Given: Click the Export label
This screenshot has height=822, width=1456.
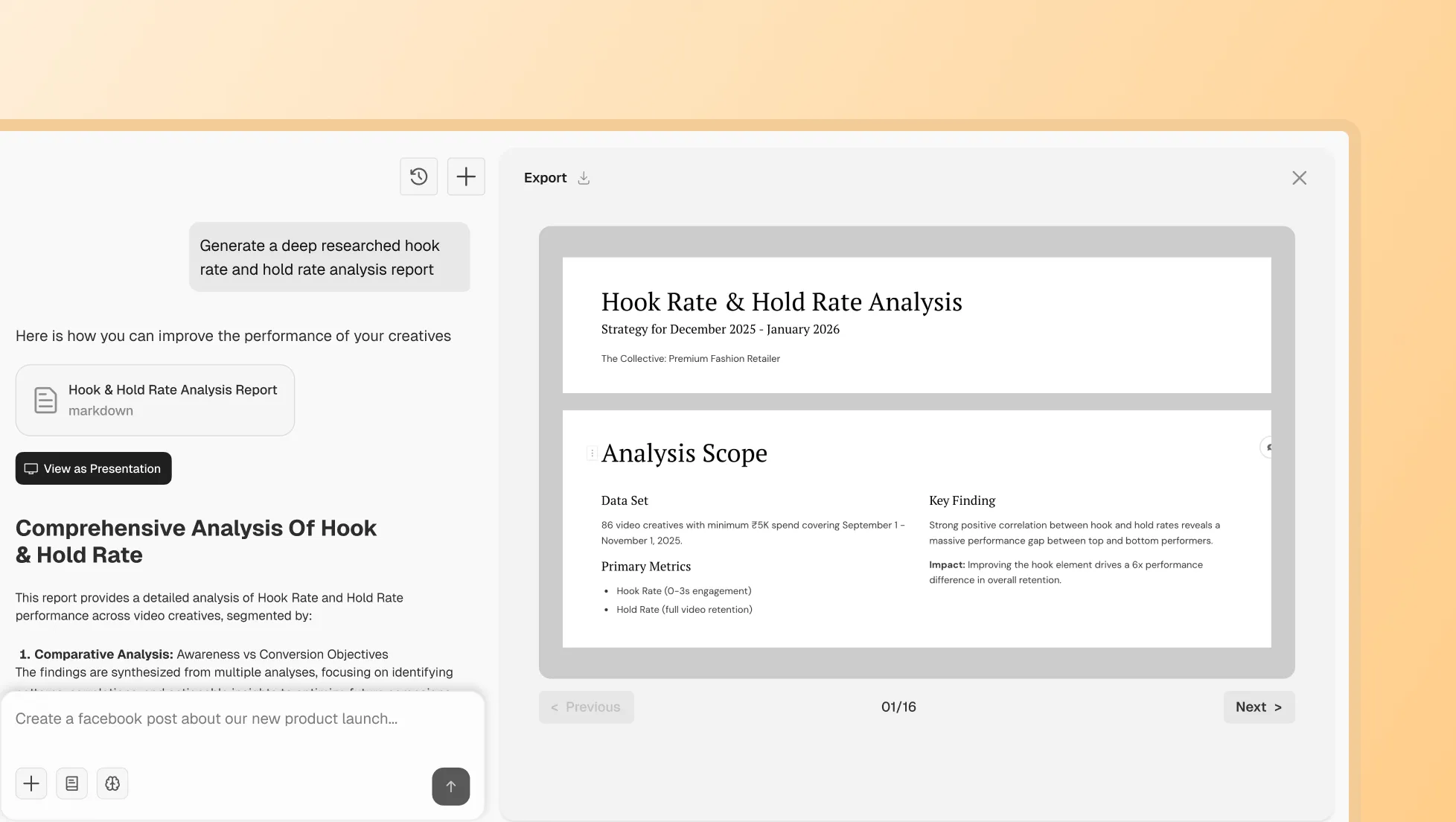Looking at the screenshot, I should tap(545, 178).
